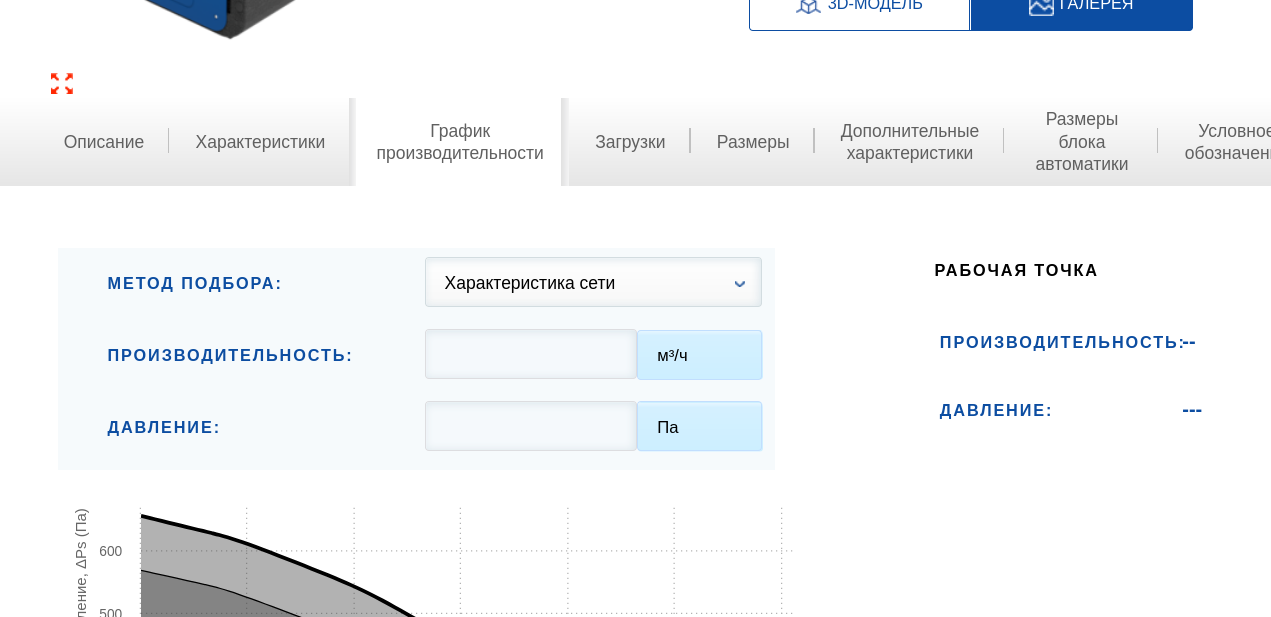Select the м³/ч unit selector

(x=700, y=355)
